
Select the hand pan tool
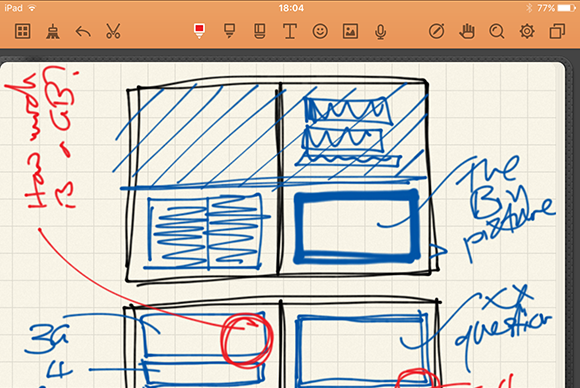(467, 31)
